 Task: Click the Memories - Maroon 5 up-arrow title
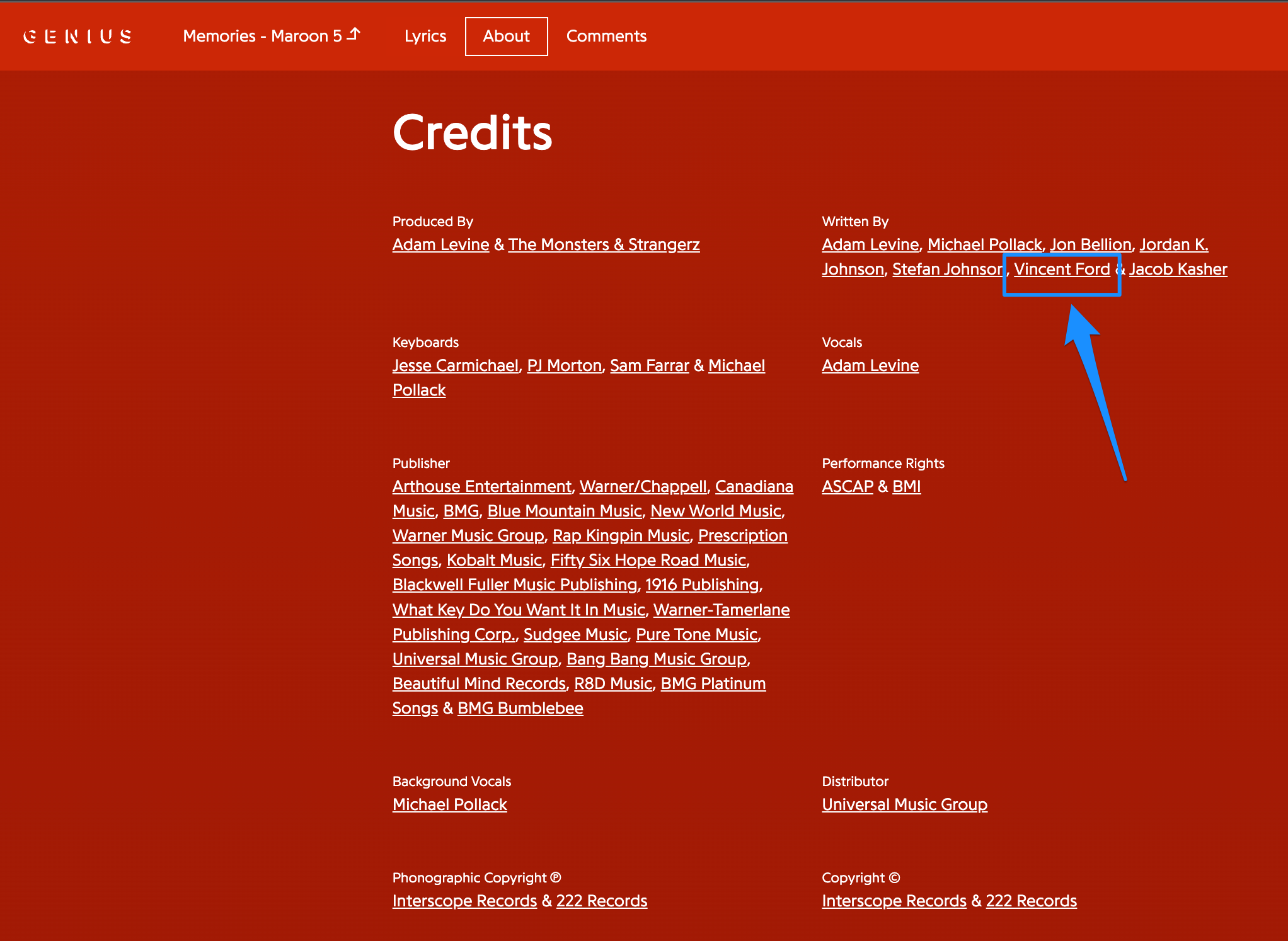click(271, 36)
